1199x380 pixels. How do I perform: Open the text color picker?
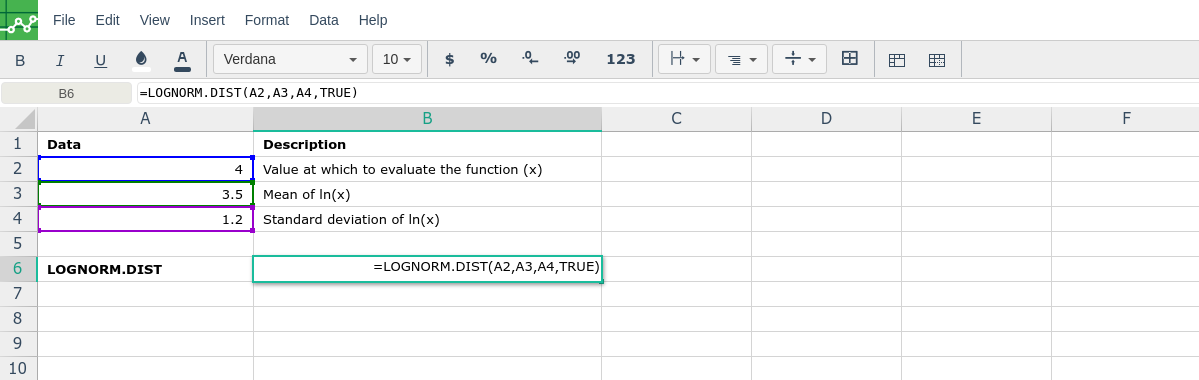point(182,60)
